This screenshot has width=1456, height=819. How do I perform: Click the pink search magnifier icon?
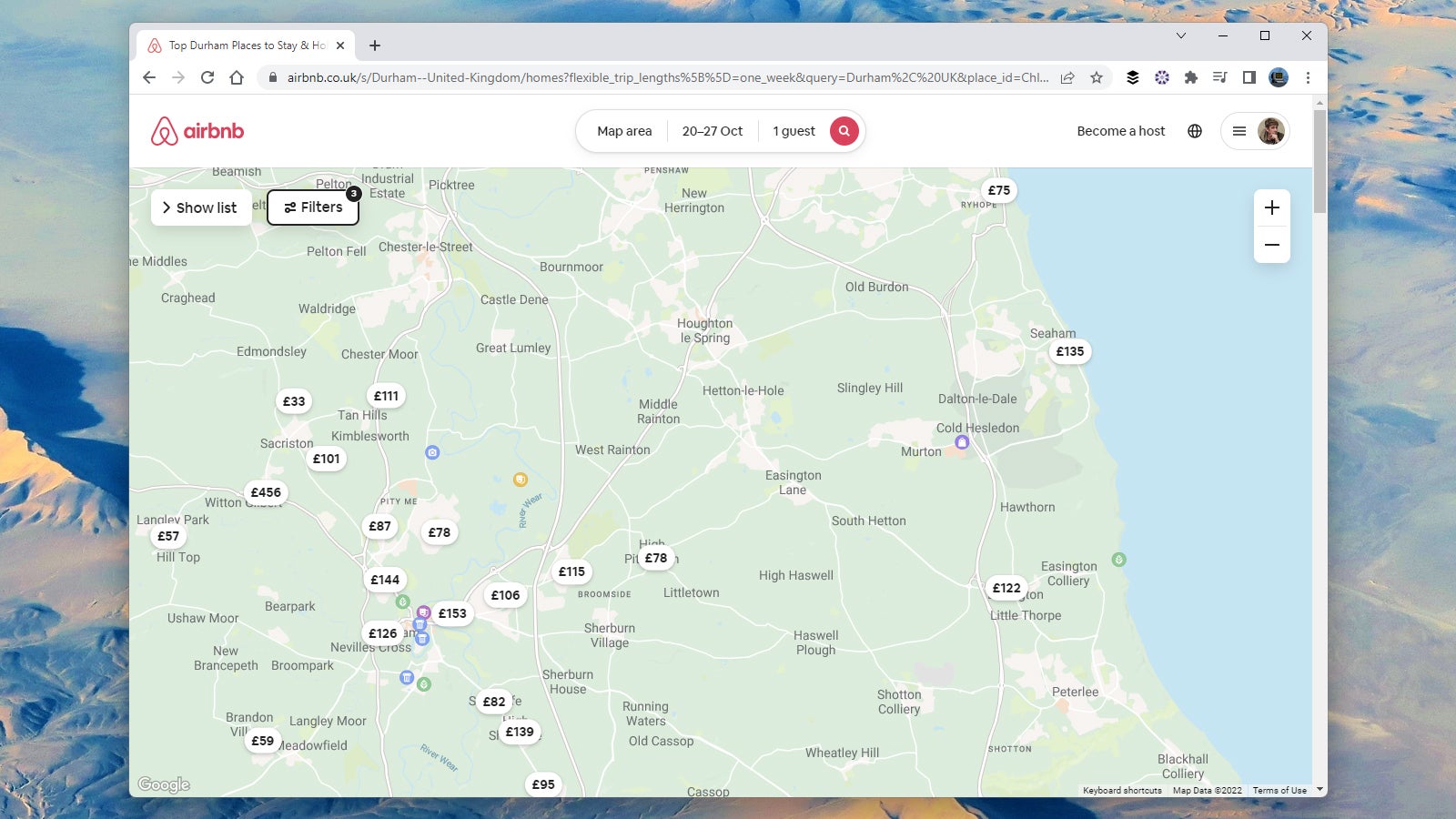[x=843, y=130]
